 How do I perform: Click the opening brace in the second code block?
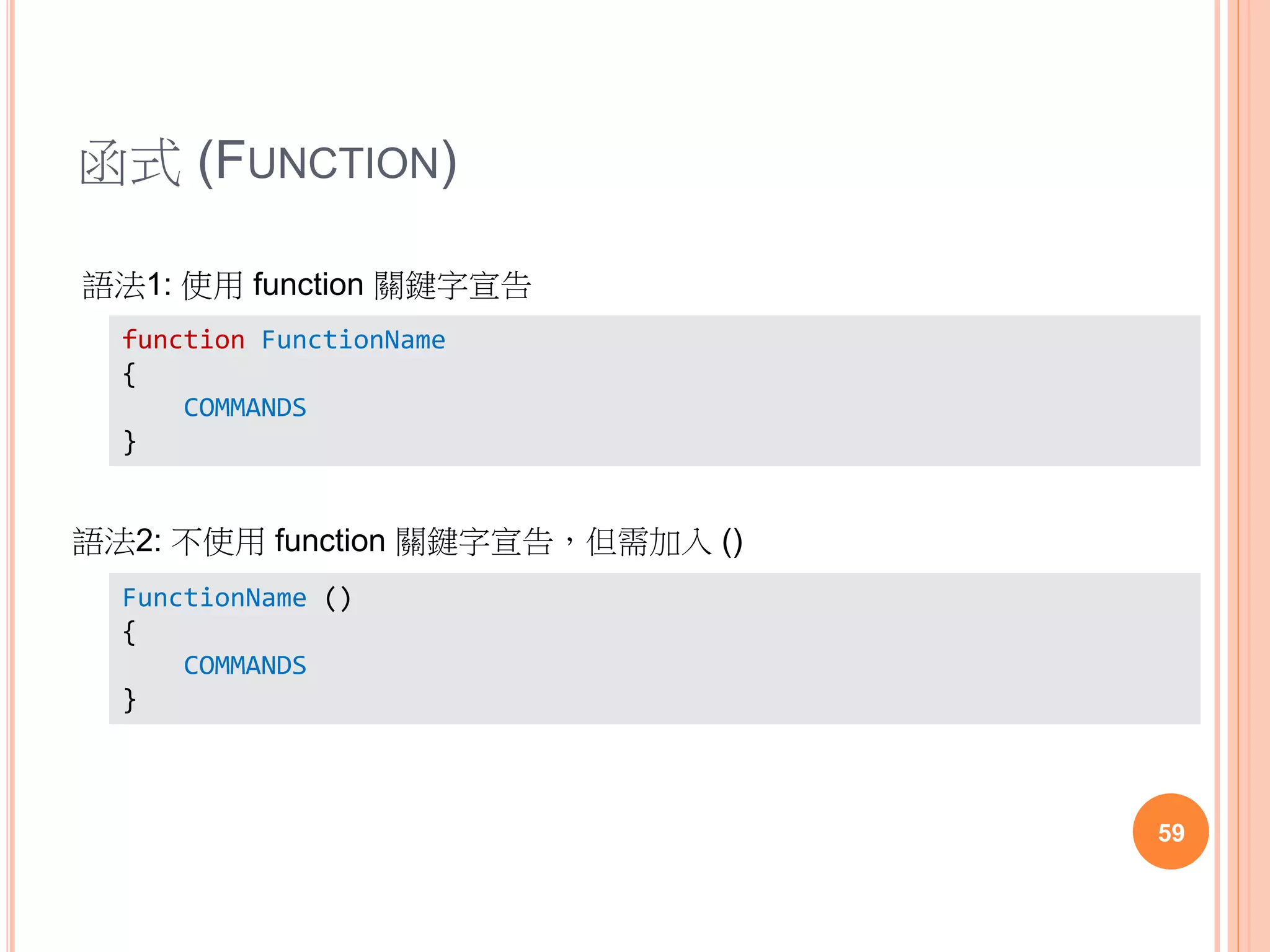129,632
